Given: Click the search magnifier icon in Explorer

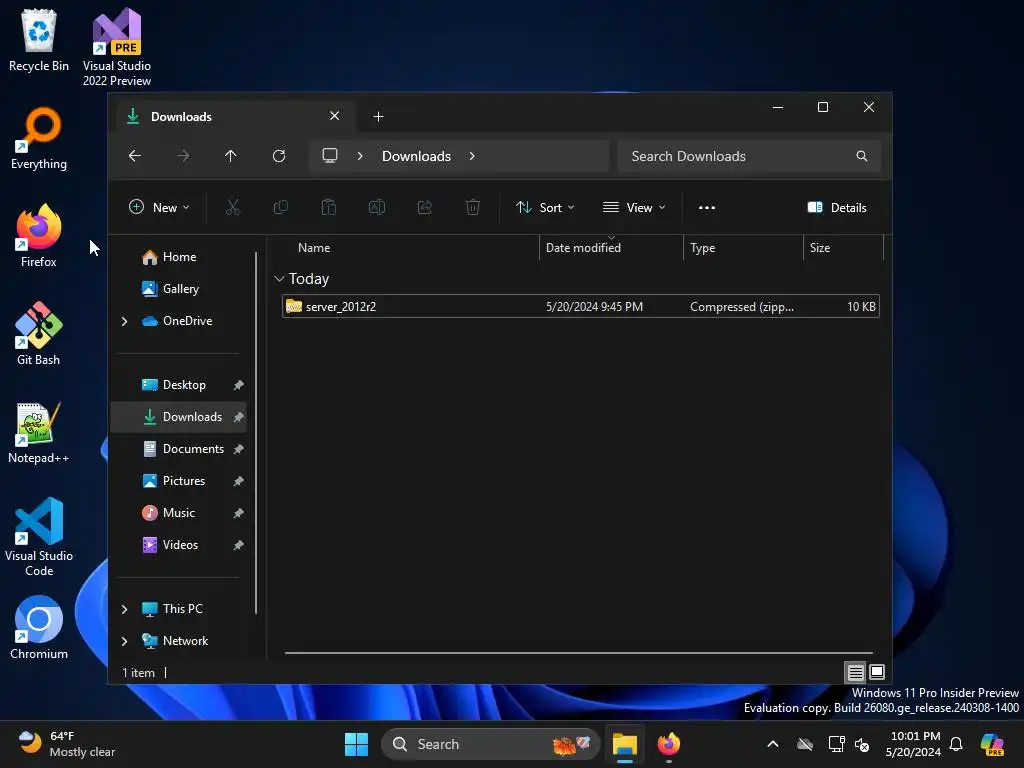Looking at the screenshot, I should point(861,156).
